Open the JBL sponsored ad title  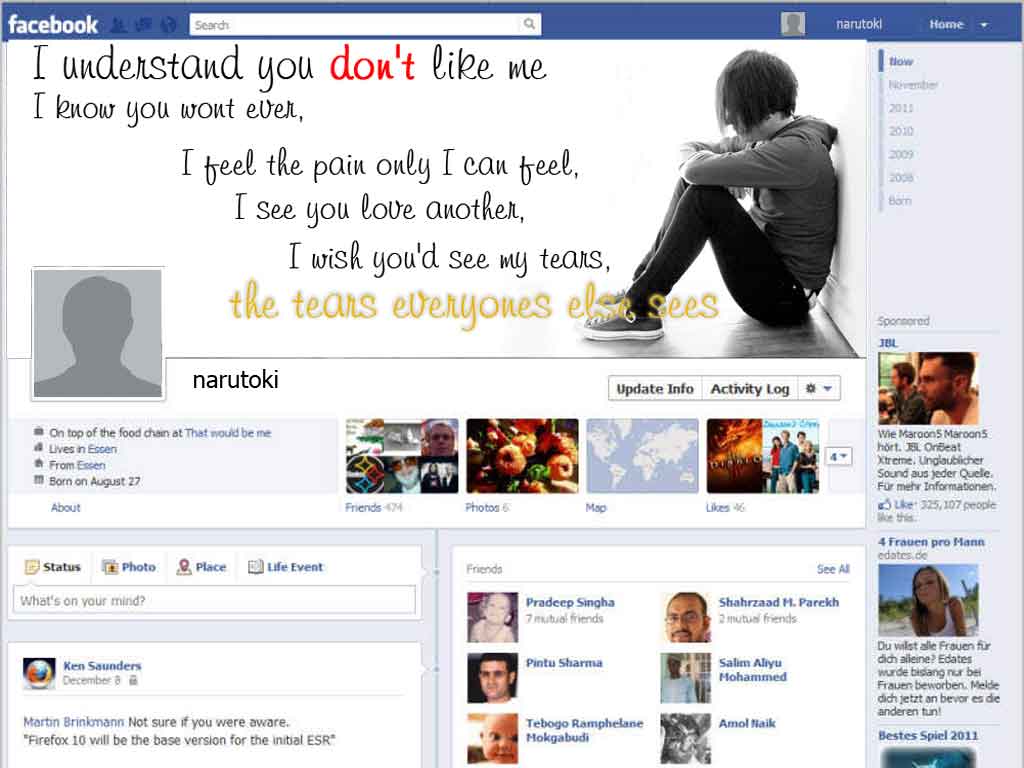coord(888,343)
